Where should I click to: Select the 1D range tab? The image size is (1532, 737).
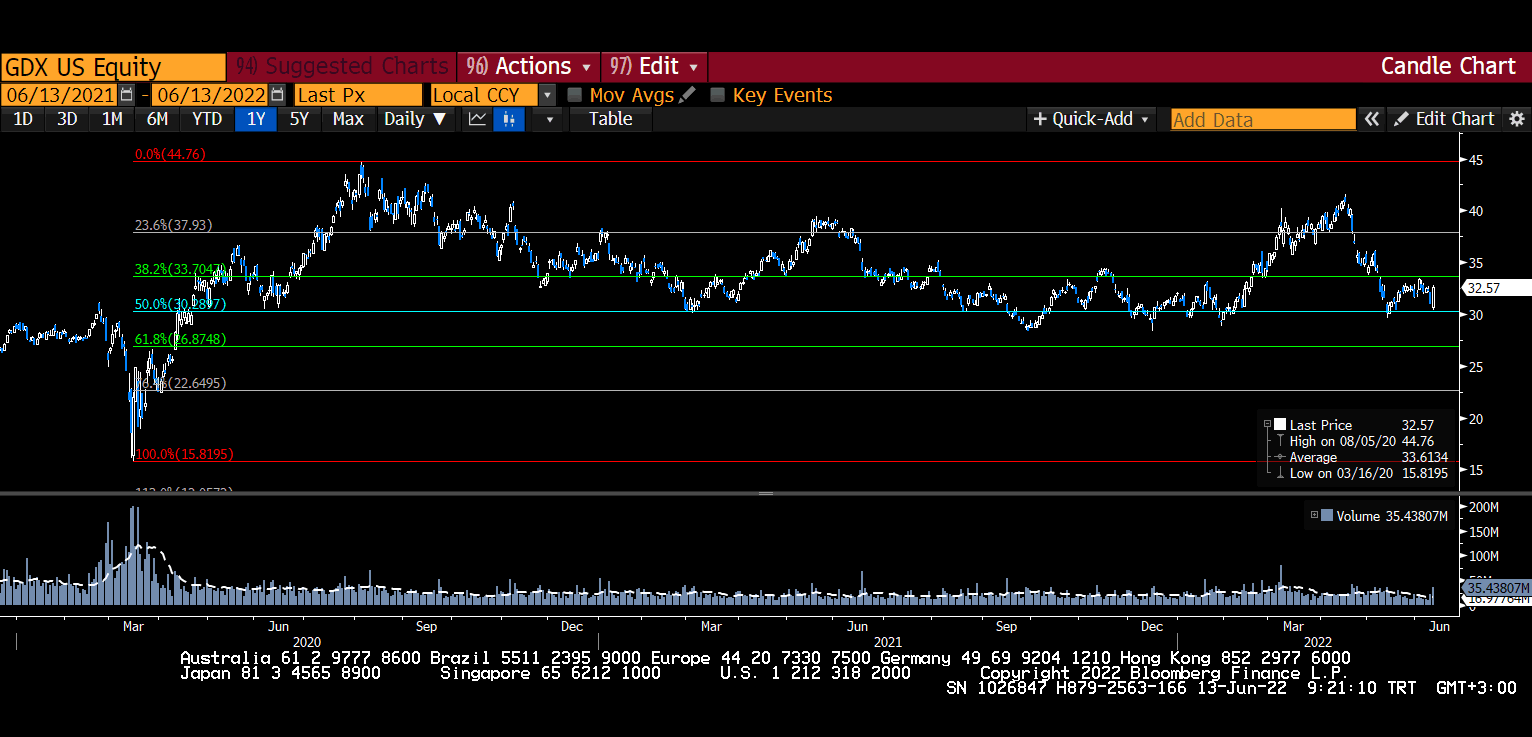click(x=22, y=119)
